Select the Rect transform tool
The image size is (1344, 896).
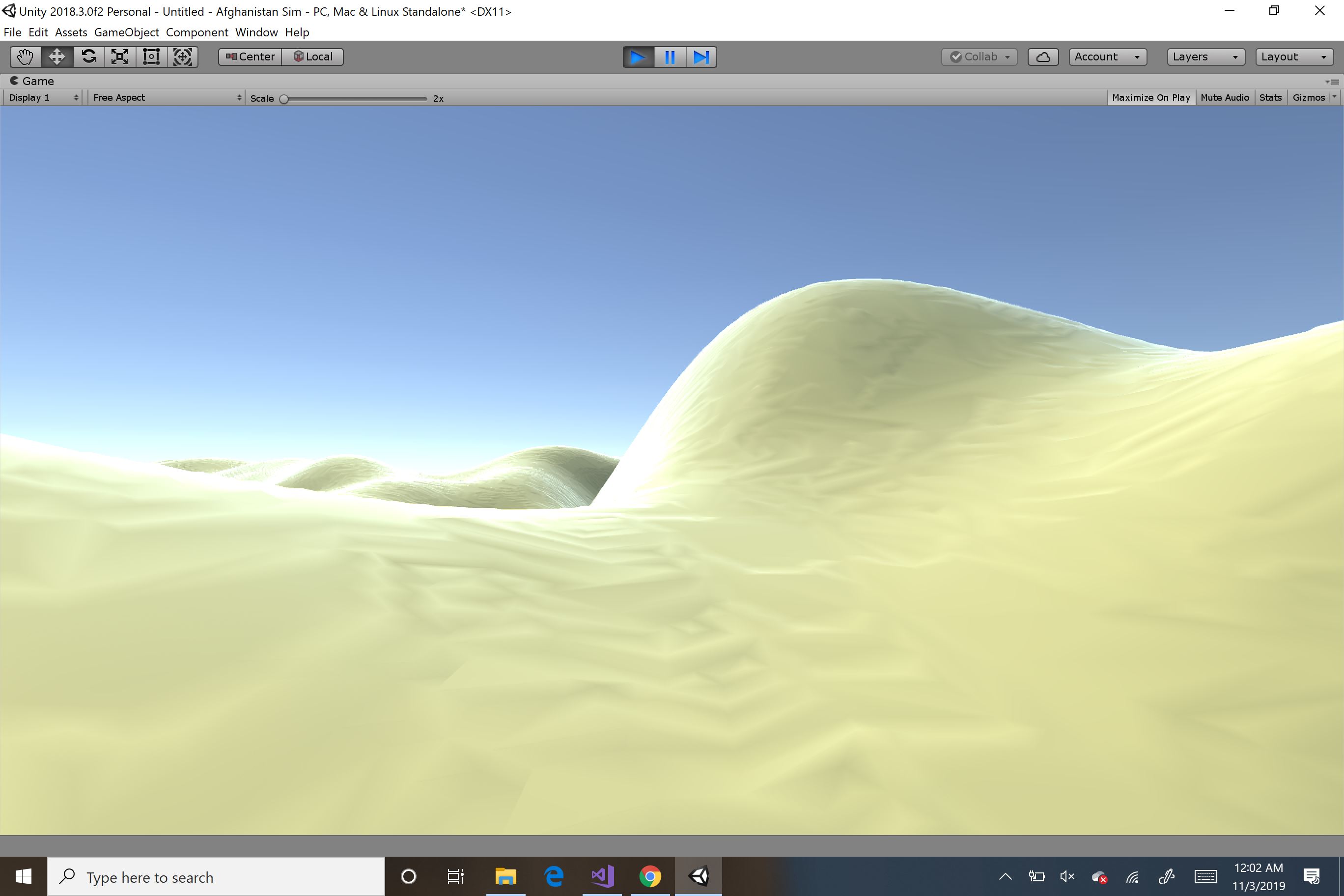pos(151,56)
